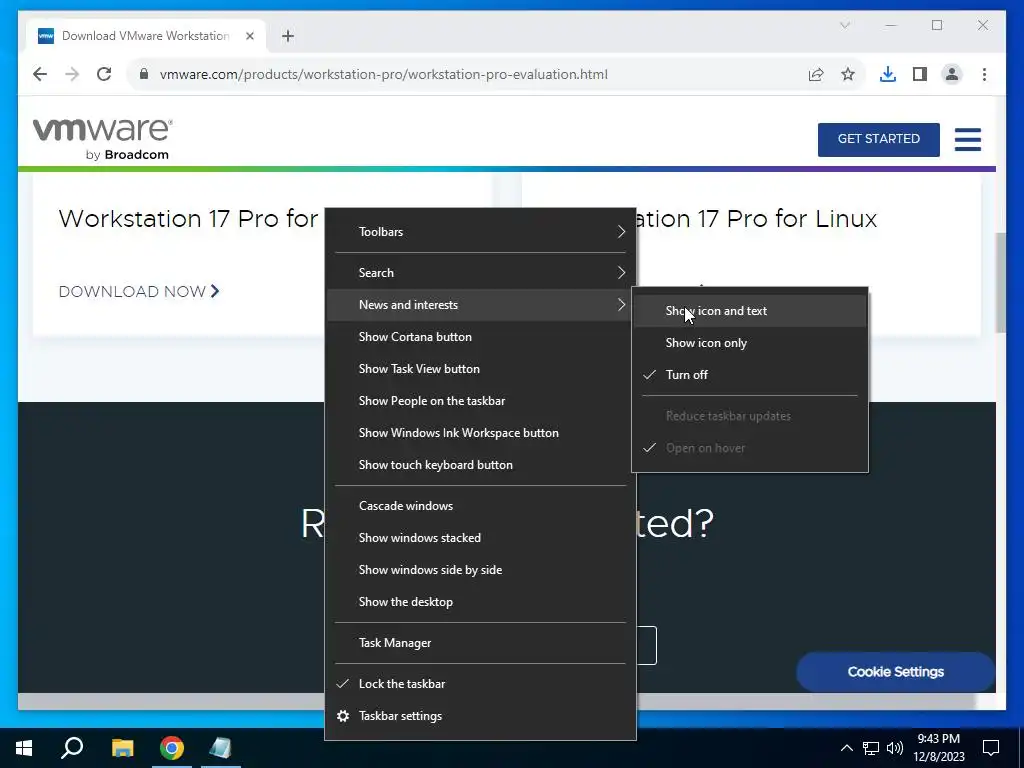Toggle Show Cortana button

pos(481,337)
